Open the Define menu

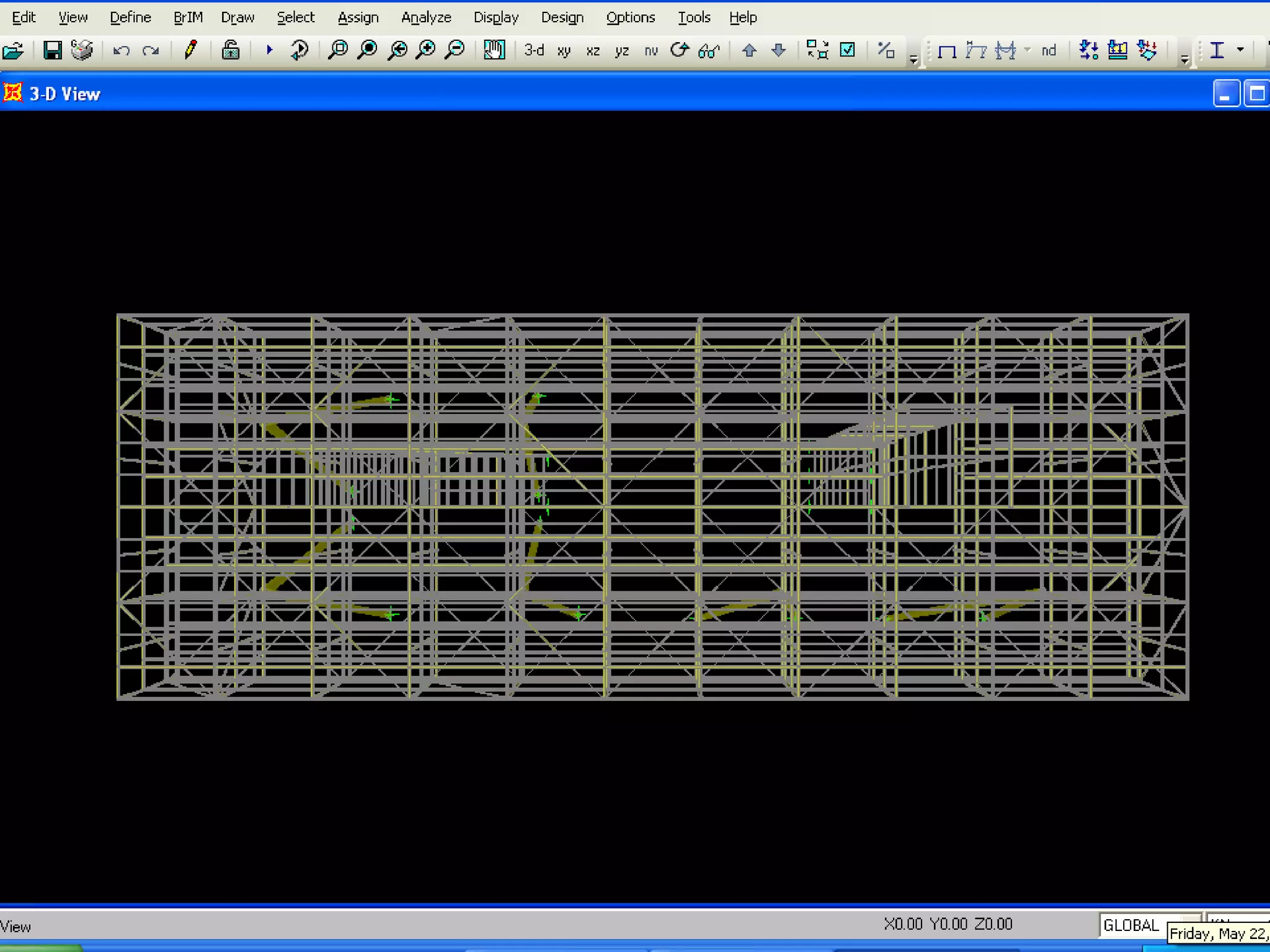tap(130, 17)
